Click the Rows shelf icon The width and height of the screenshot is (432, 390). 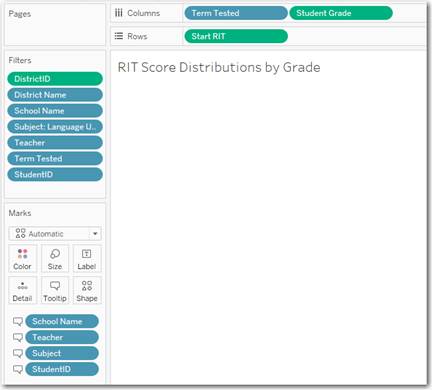(119, 36)
